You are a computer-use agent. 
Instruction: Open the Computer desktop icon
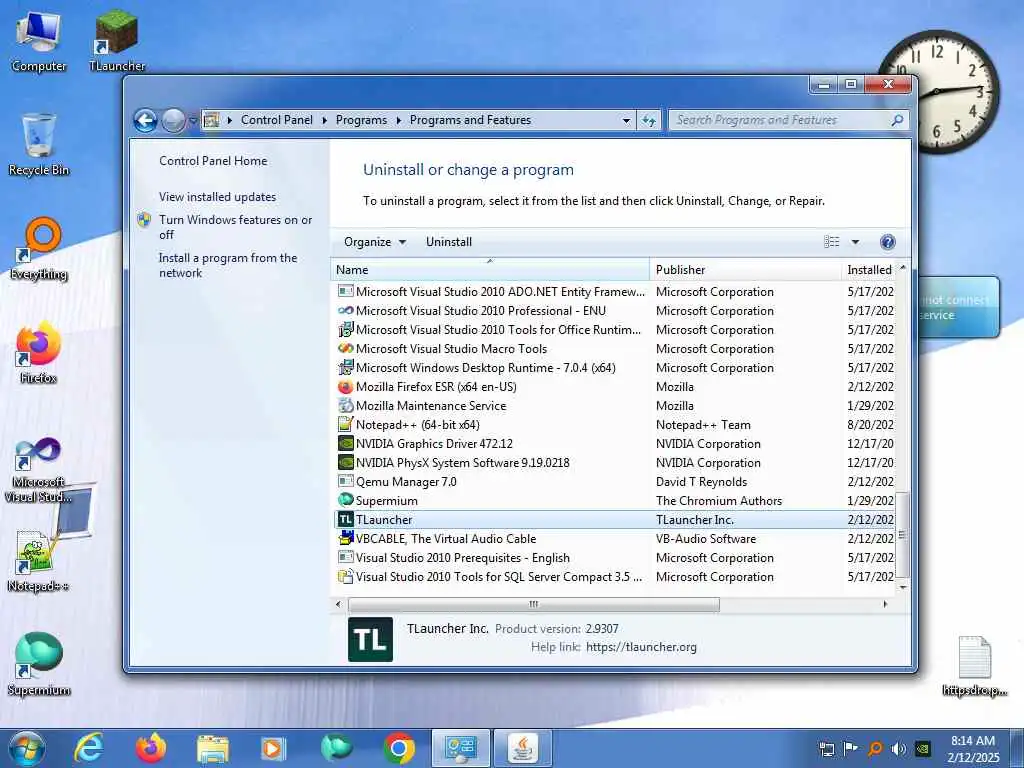[39, 42]
